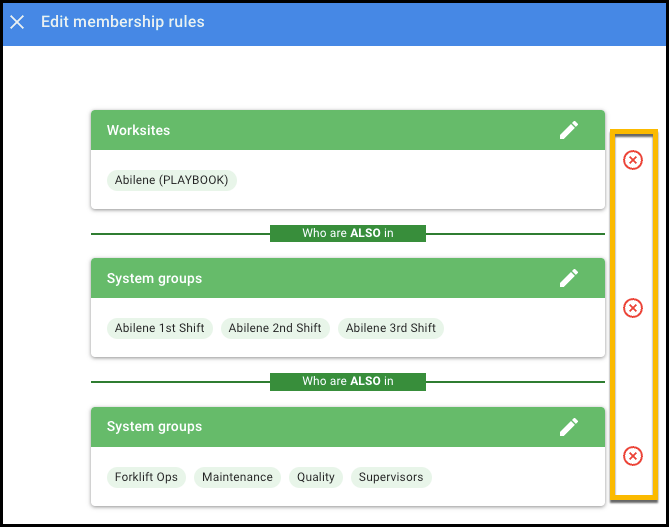Click the Quality group chip
The image size is (669, 527).
click(x=316, y=477)
